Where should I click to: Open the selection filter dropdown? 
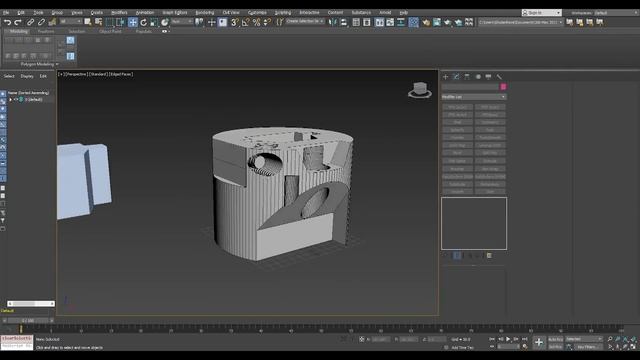(71, 22)
